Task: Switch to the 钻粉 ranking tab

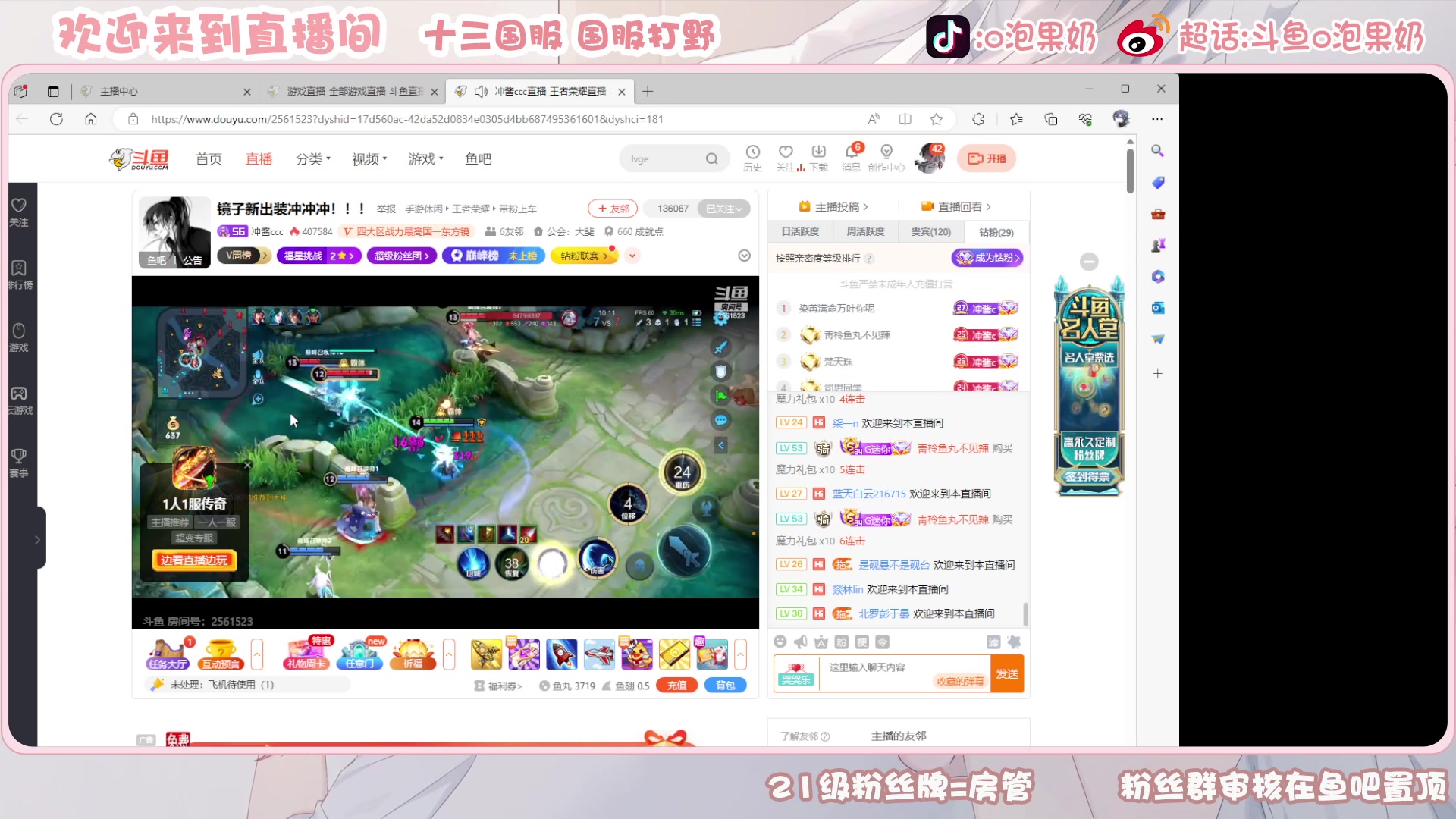Action: click(995, 232)
